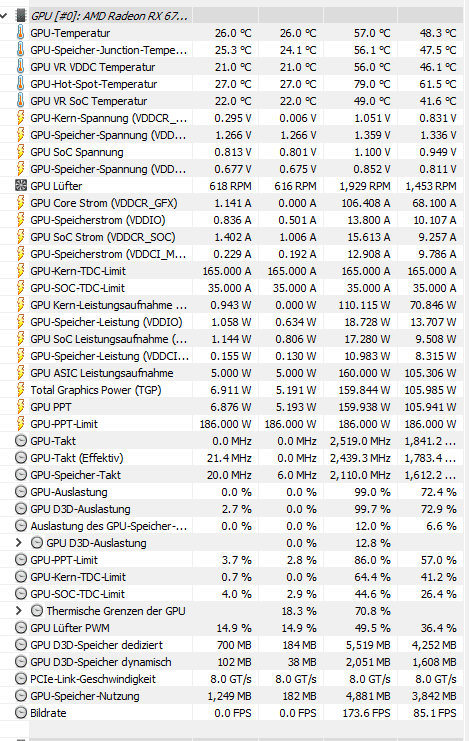469x741 pixels.
Task: Select the GPU ASIC Leistungsaufnahme label
Action: 102,373
